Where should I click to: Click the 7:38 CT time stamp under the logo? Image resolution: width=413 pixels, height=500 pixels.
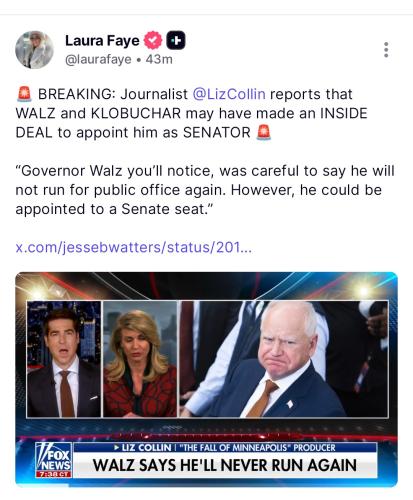(x=53, y=474)
